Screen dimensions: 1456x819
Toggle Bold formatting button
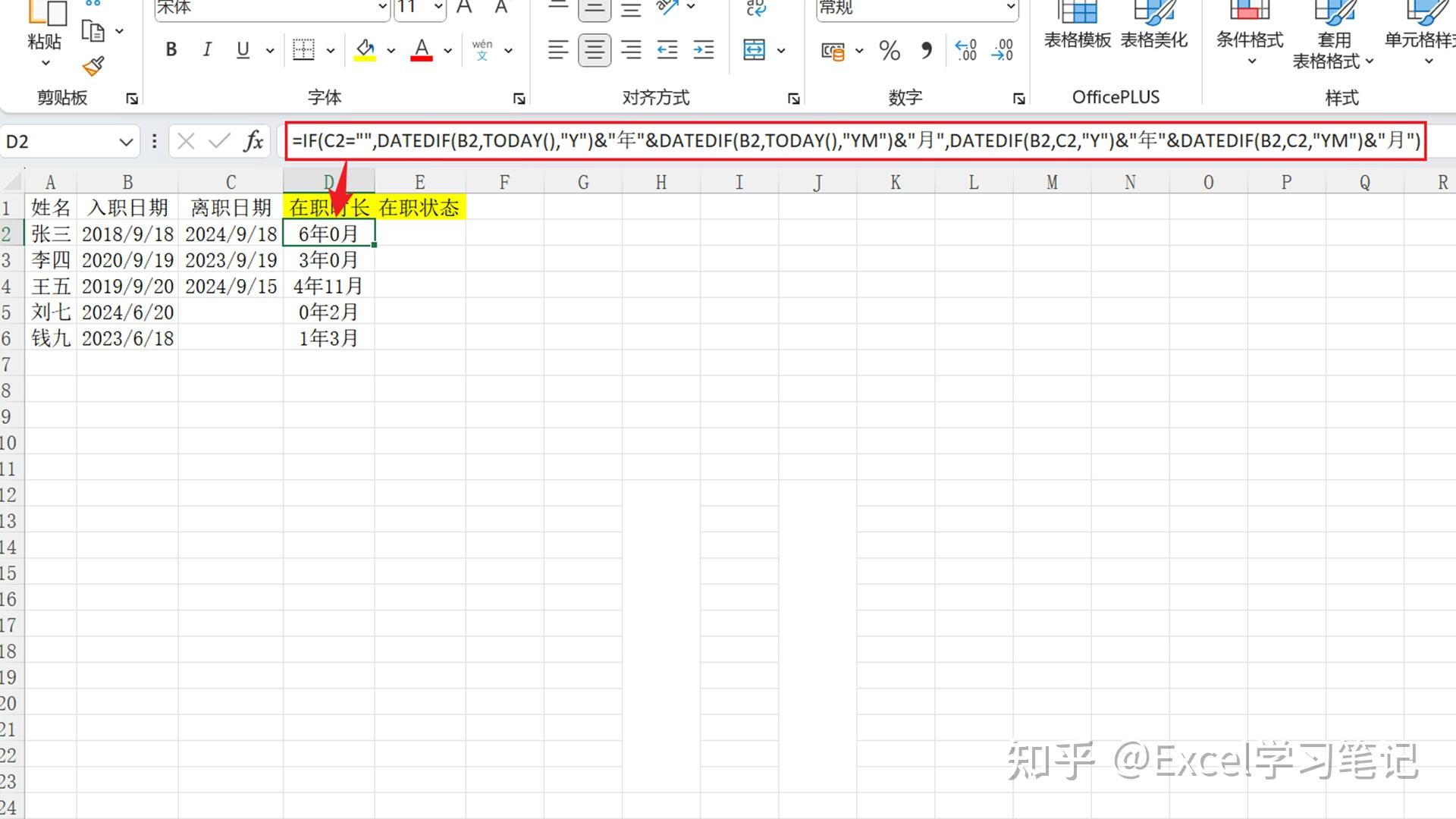(171, 50)
